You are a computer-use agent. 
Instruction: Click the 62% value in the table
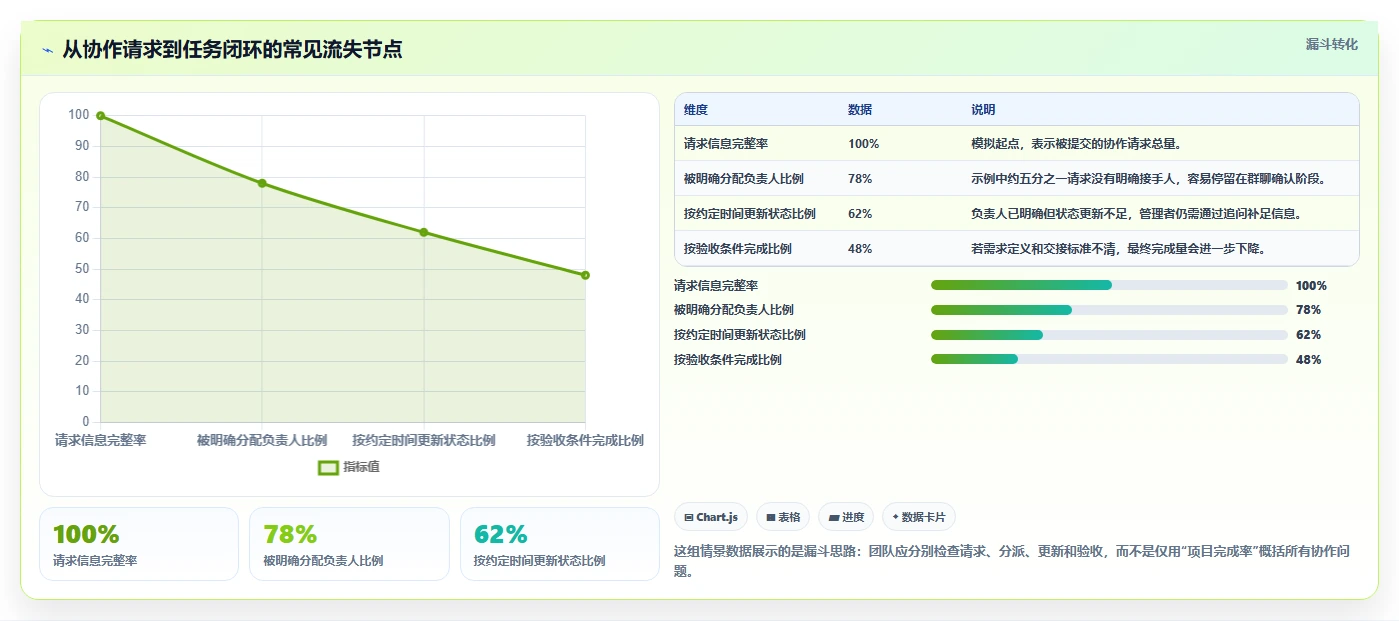(x=860, y=214)
